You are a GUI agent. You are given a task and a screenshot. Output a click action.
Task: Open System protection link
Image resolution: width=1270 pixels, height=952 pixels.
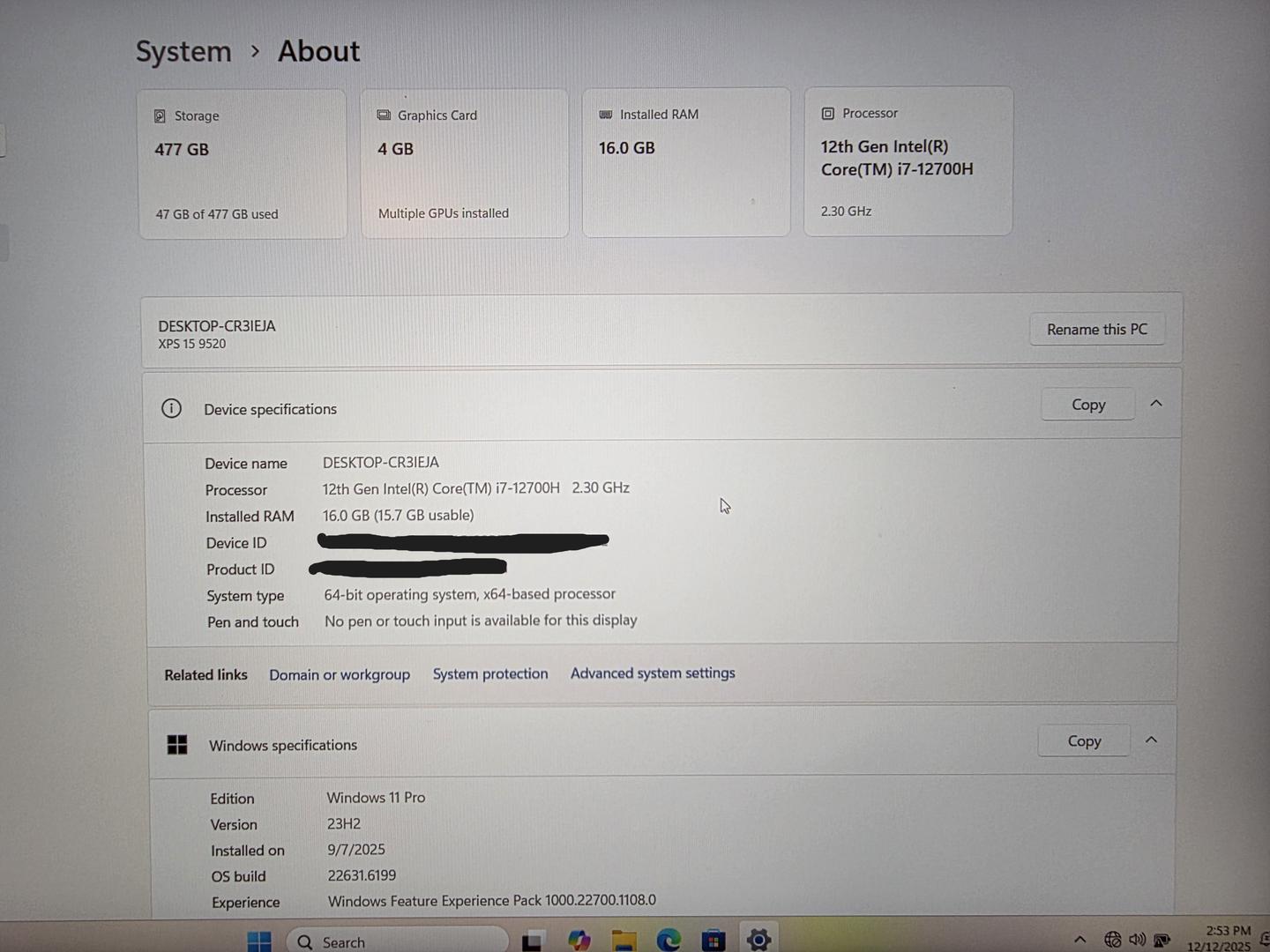click(490, 674)
